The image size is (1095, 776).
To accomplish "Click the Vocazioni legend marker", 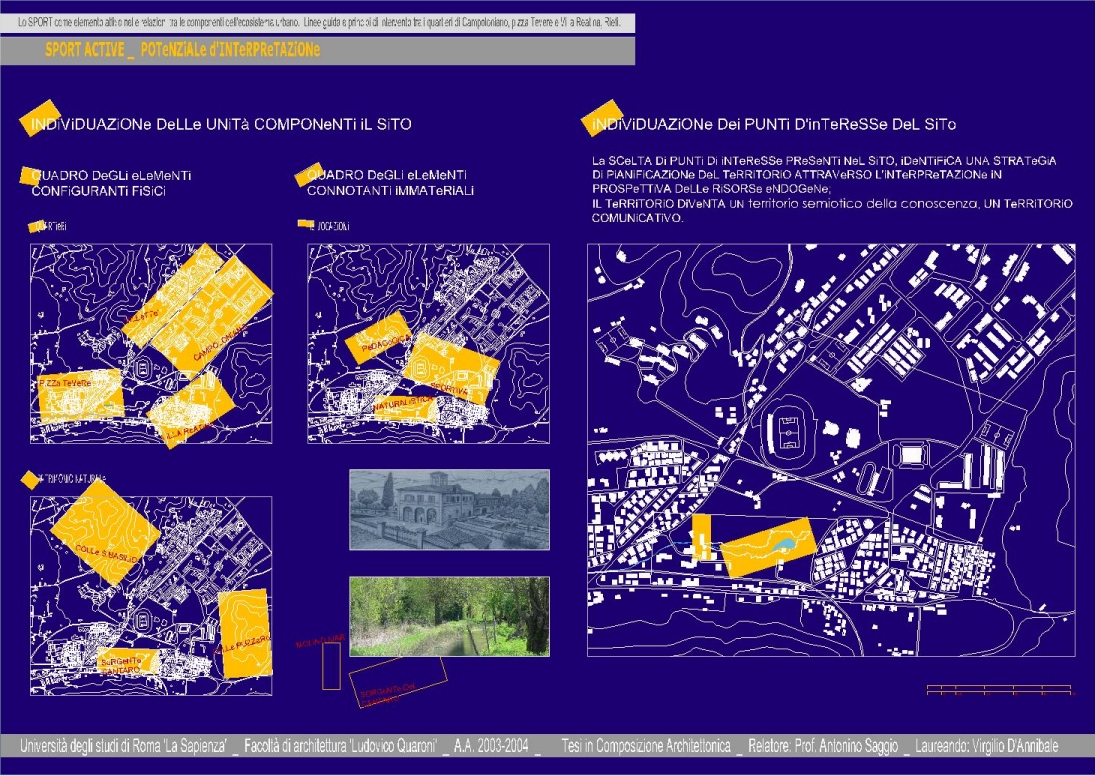I will [306, 225].
